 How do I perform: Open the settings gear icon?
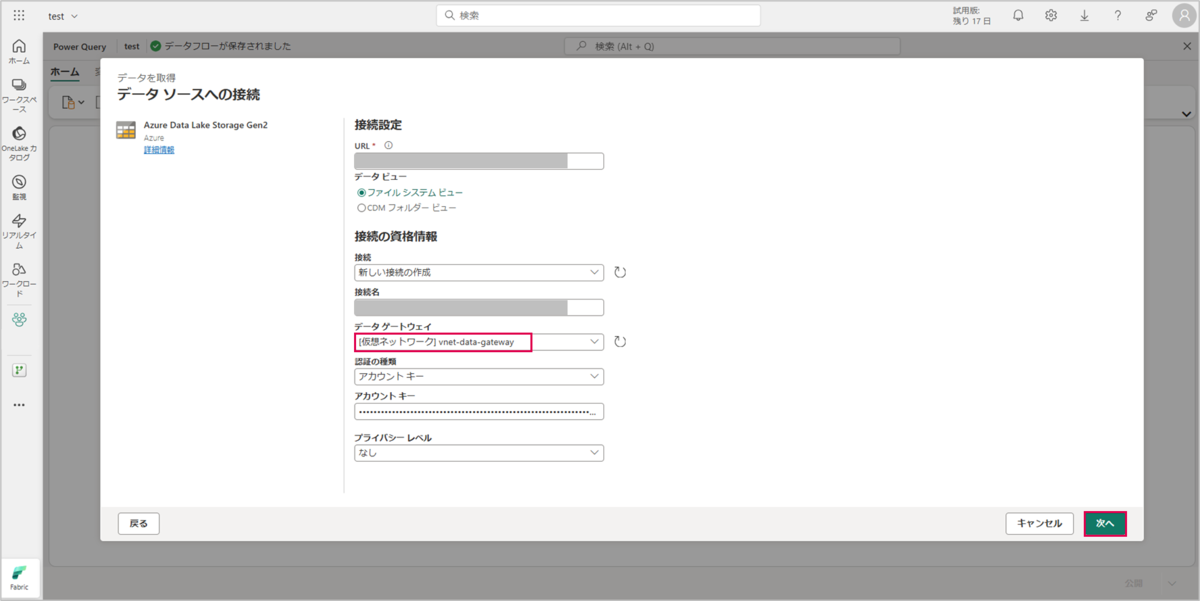(1051, 16)
